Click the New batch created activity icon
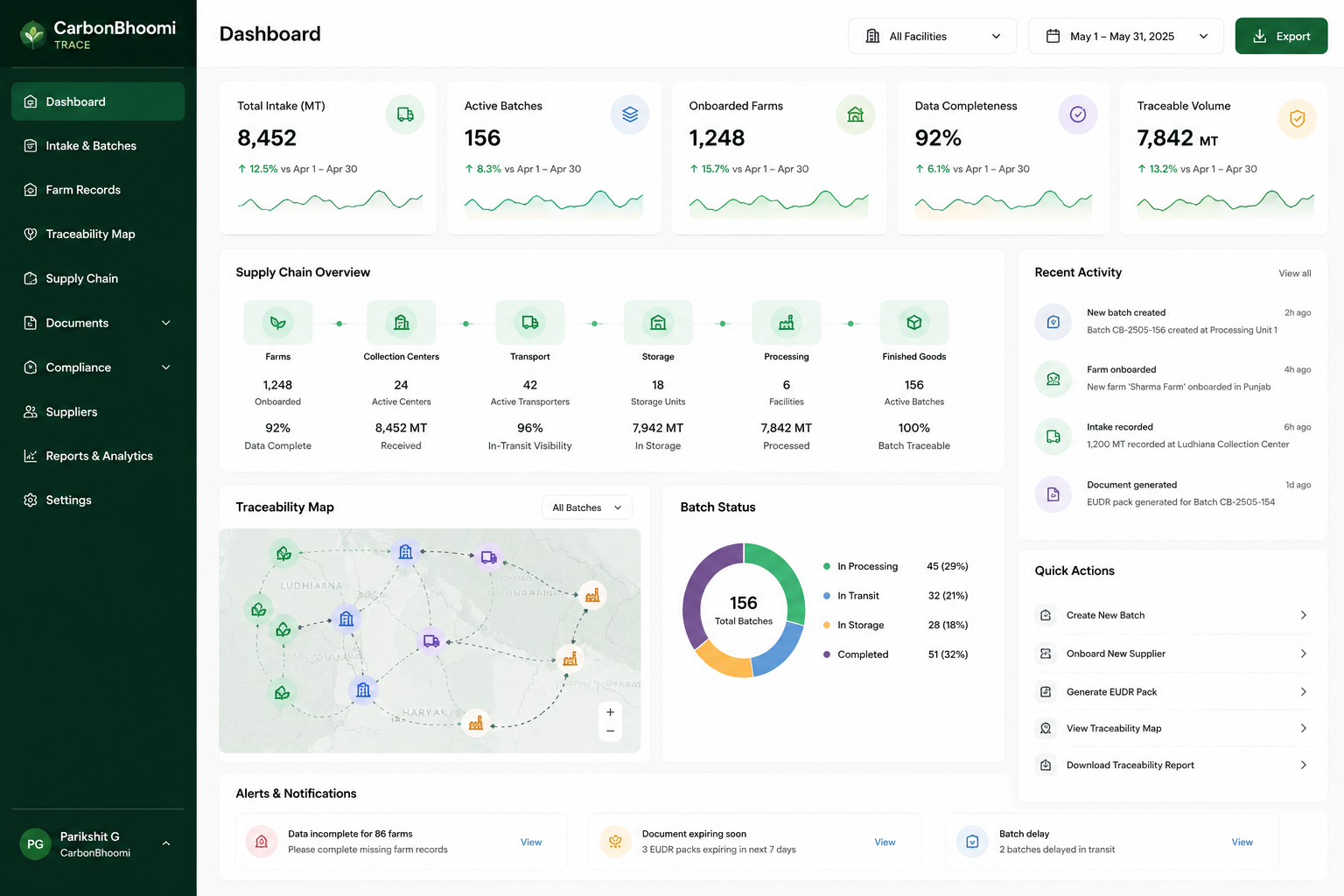 coord(1053,322)
